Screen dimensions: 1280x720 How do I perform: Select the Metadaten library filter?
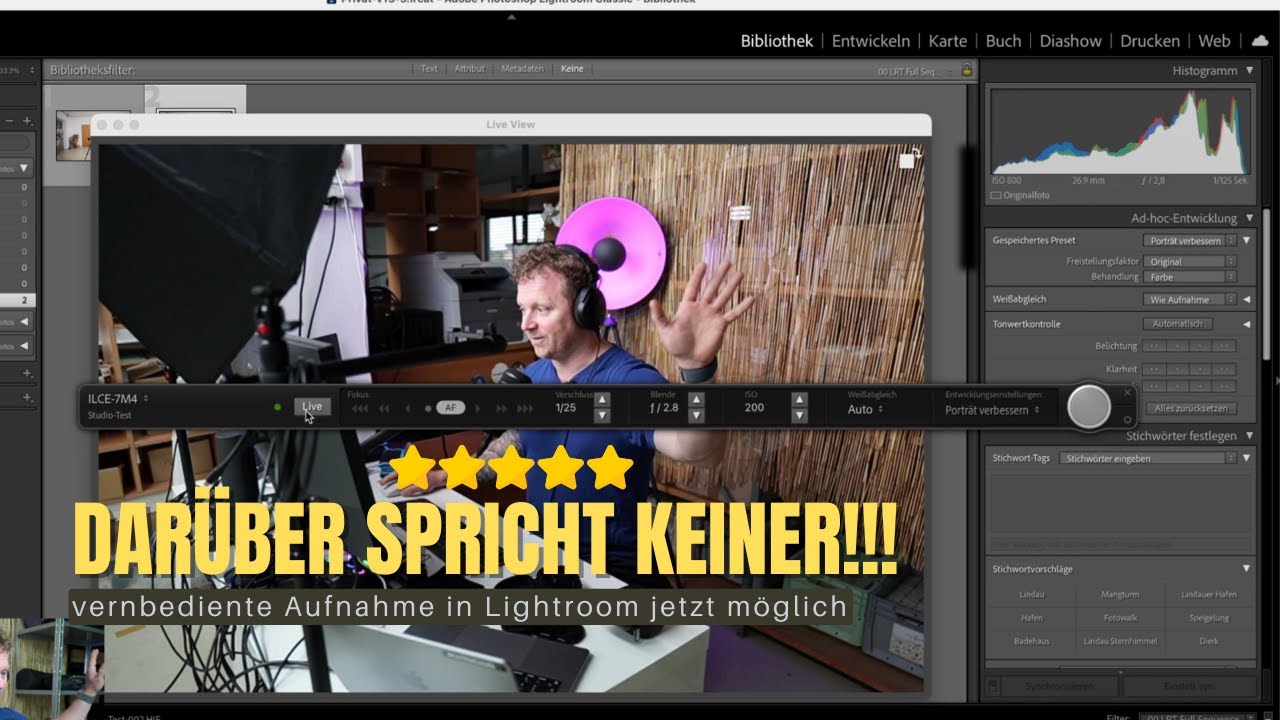click(x=523, y=69)
